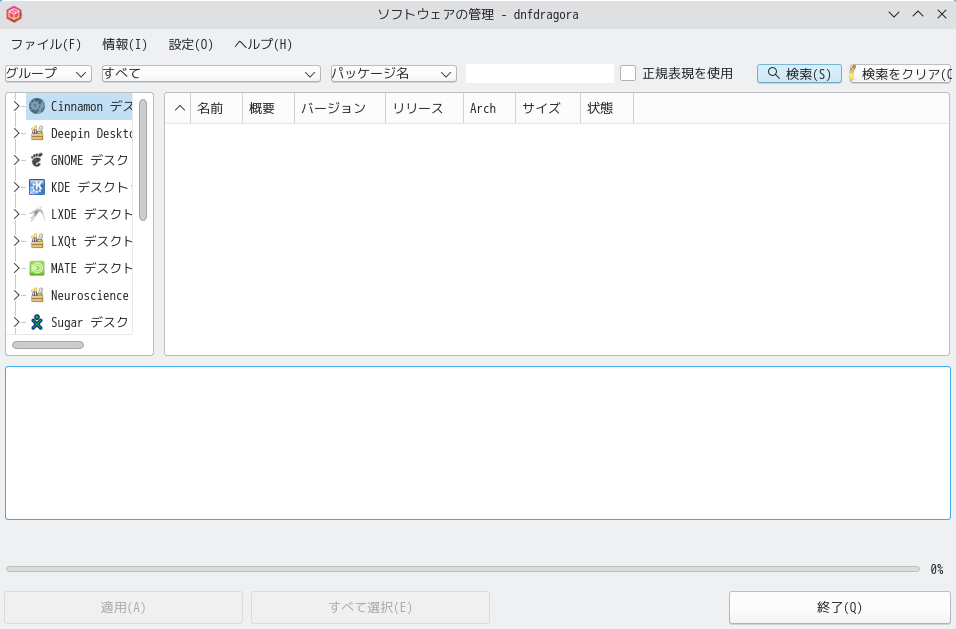Screen dimensions: 956x629
Task: Sort by the Arch column header
Action: (490, 108)
